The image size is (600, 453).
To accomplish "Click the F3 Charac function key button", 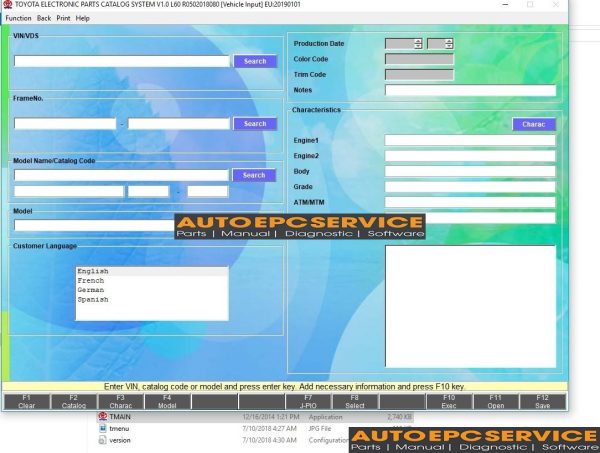I will point(121,402).
